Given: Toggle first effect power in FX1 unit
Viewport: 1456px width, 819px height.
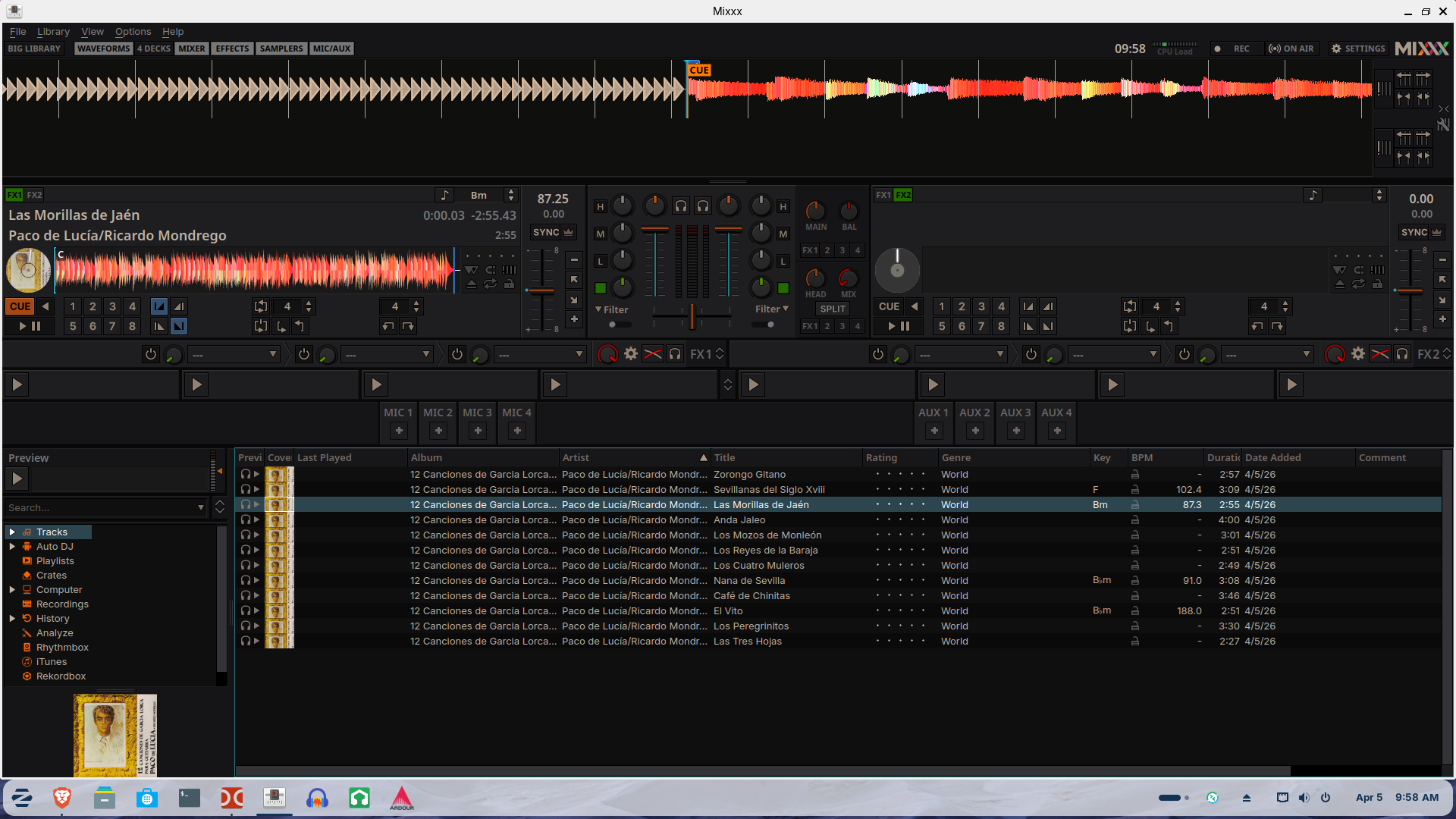Looking at the screenshot, I should (x=150, y=354).
